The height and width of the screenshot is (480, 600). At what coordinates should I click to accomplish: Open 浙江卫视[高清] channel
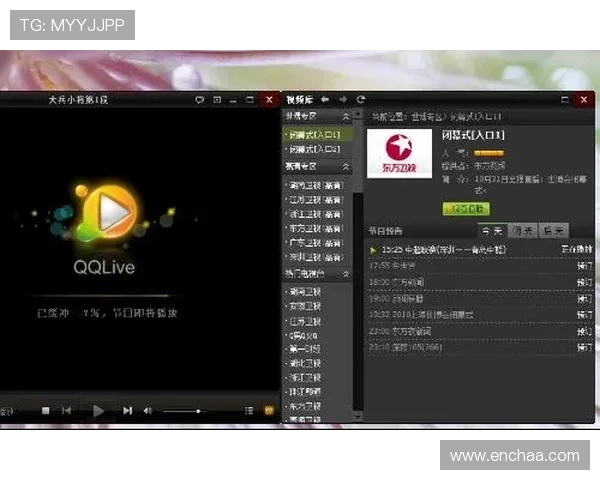[317, 214]
